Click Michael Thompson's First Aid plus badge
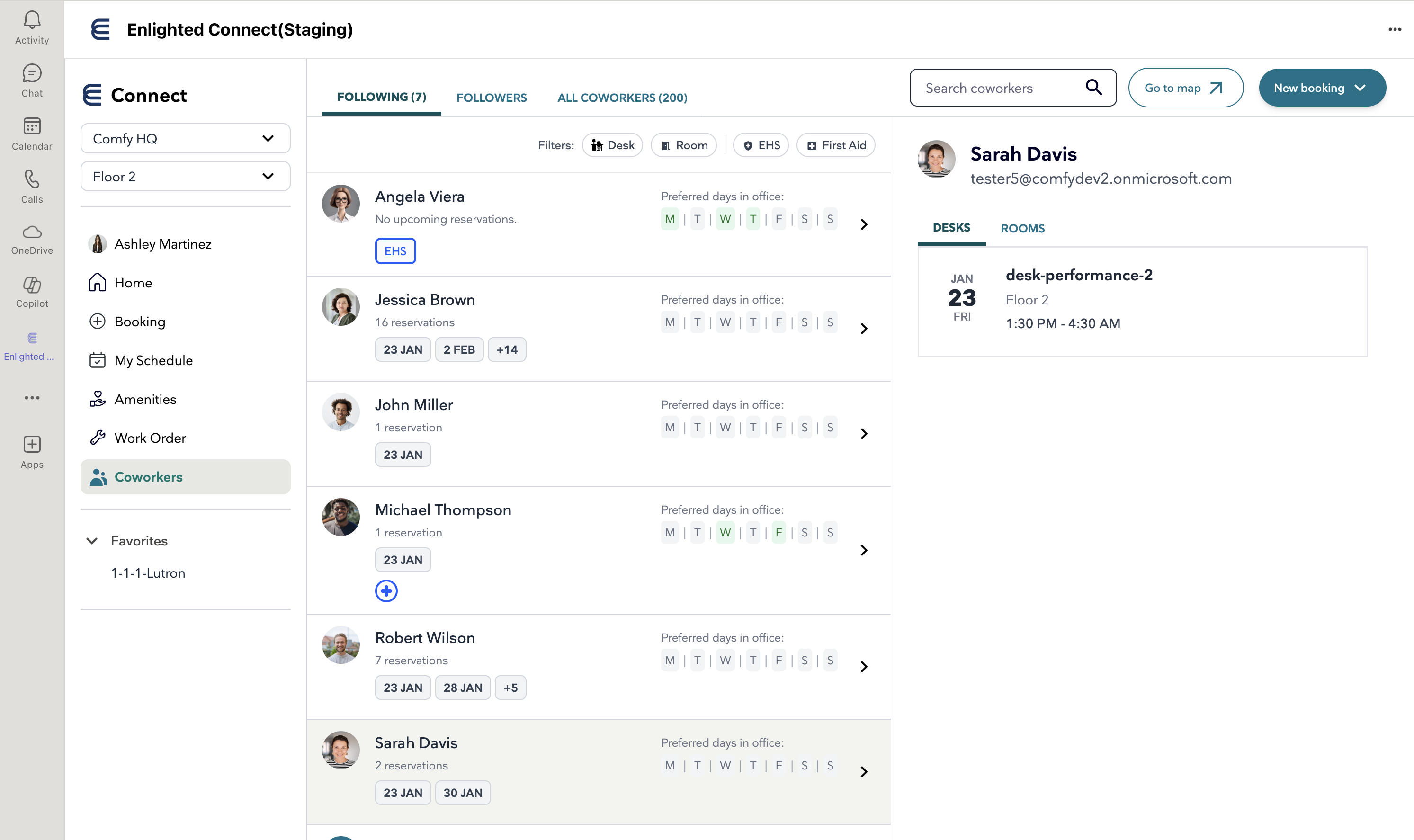This screenshot has height=840, width=1414. (386, 591)
